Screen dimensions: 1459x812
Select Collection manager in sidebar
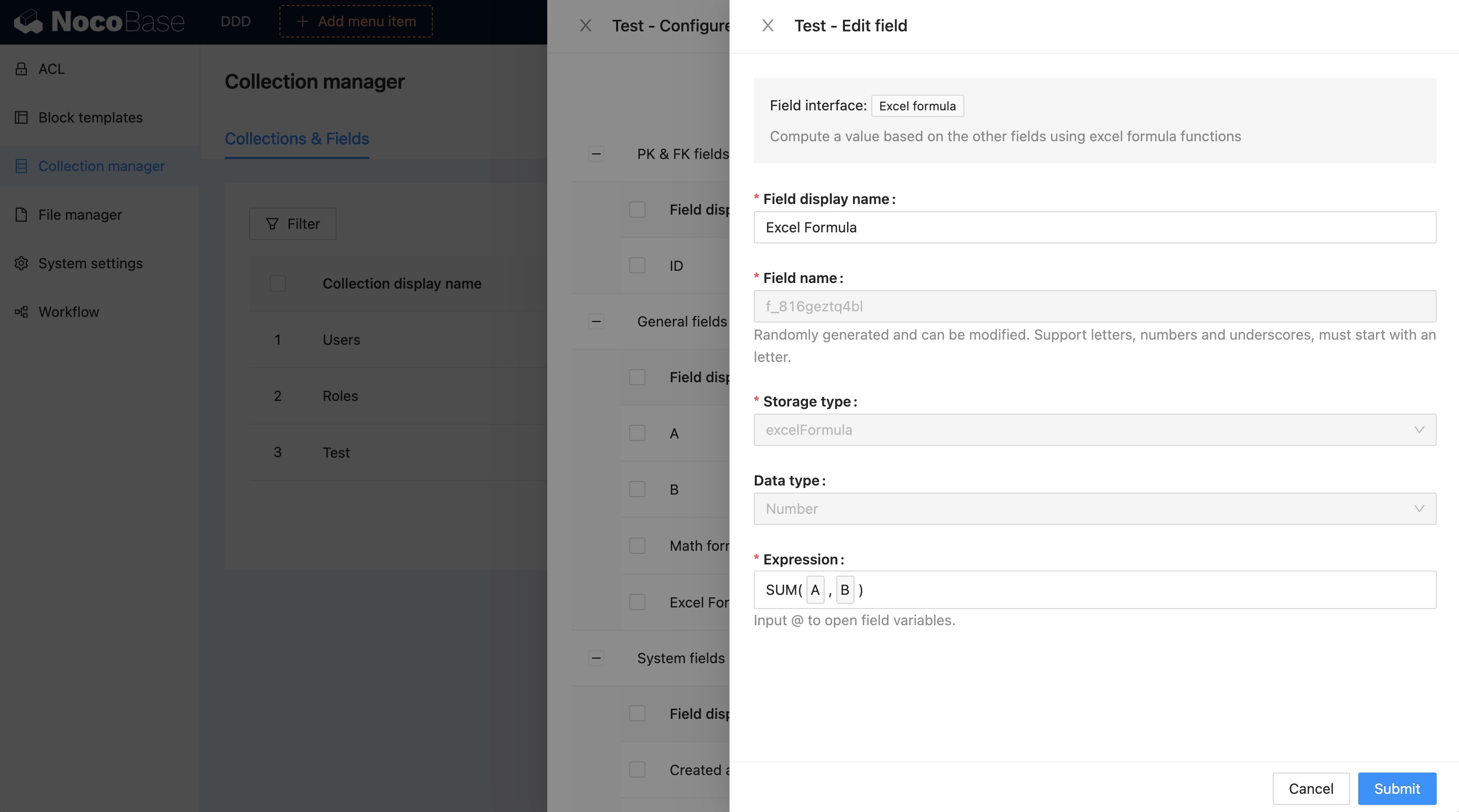(x=101, y=167)
